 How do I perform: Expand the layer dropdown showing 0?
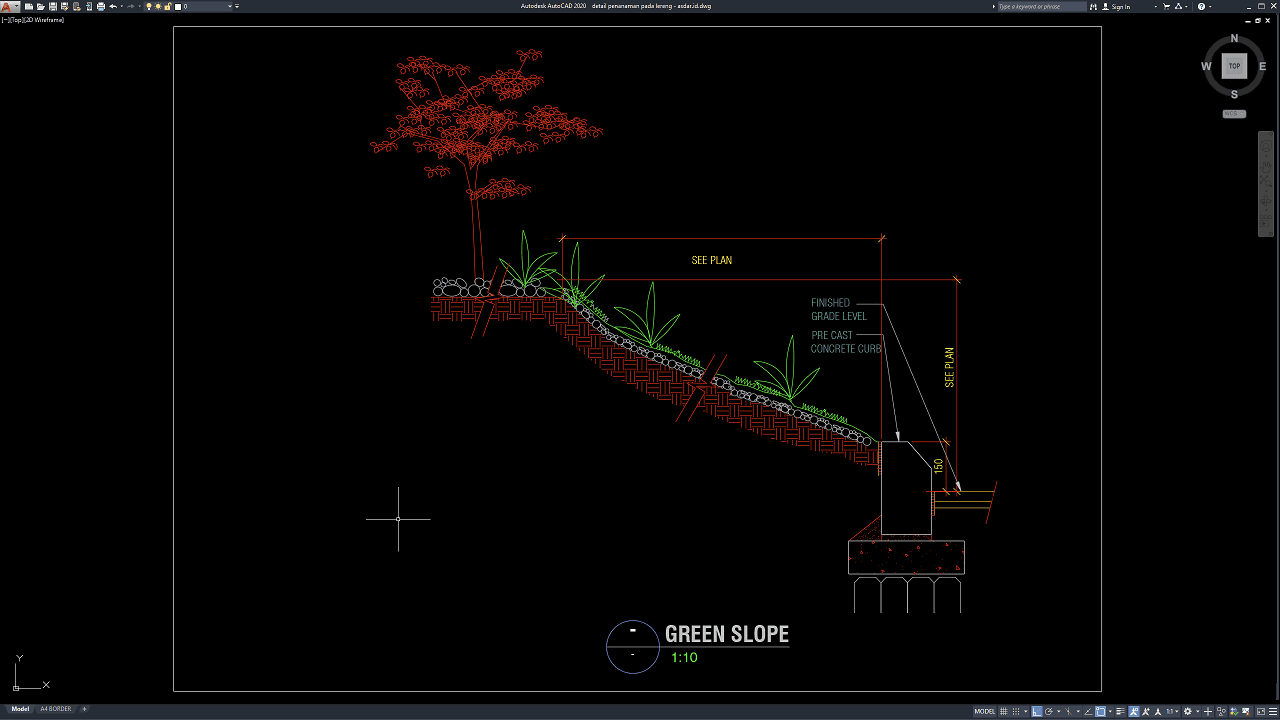(230, 6)
